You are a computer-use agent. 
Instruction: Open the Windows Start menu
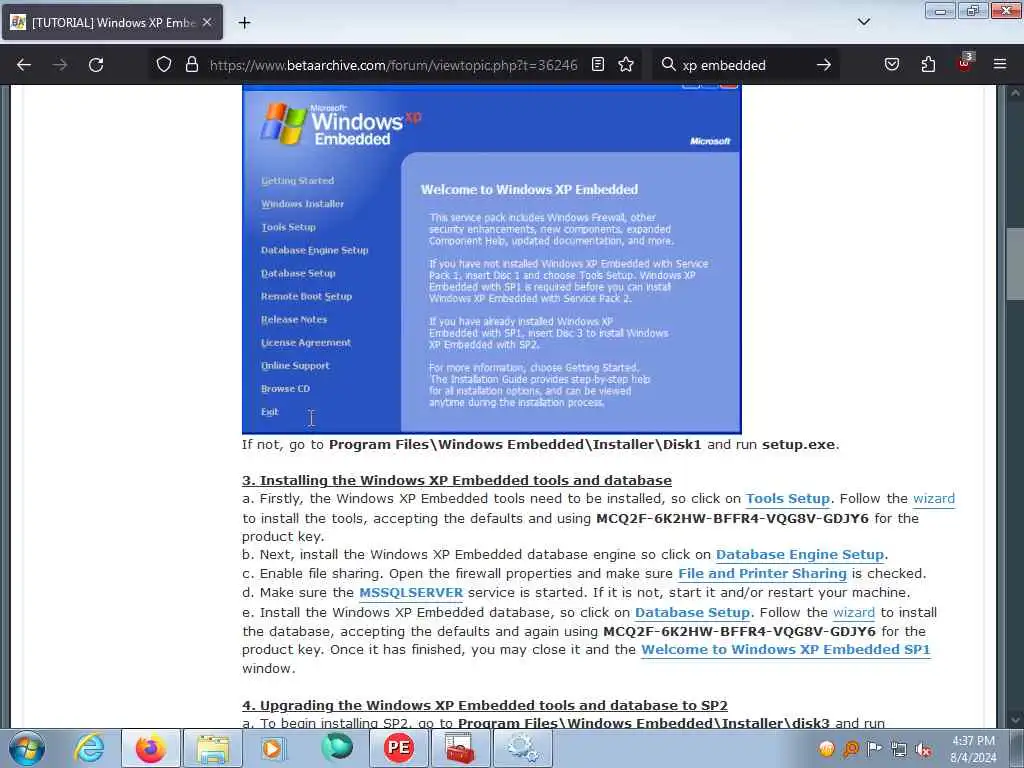[27, 748]
